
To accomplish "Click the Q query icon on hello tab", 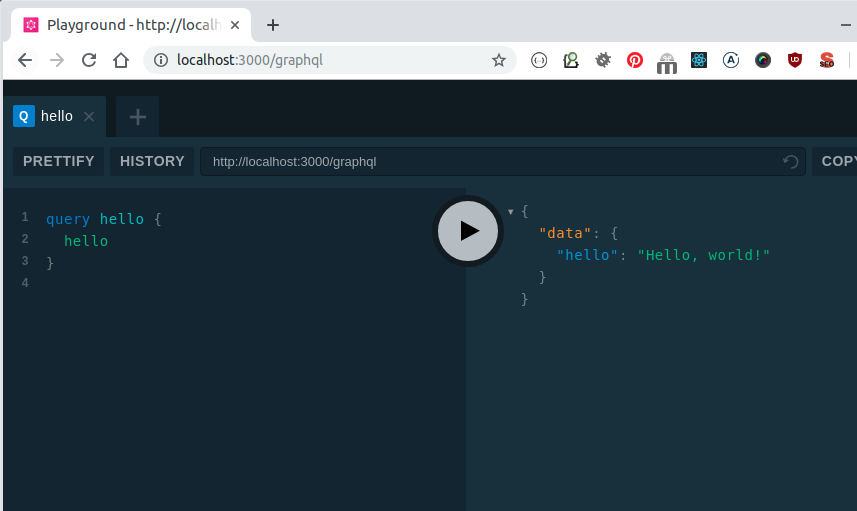I will [24, 116].
